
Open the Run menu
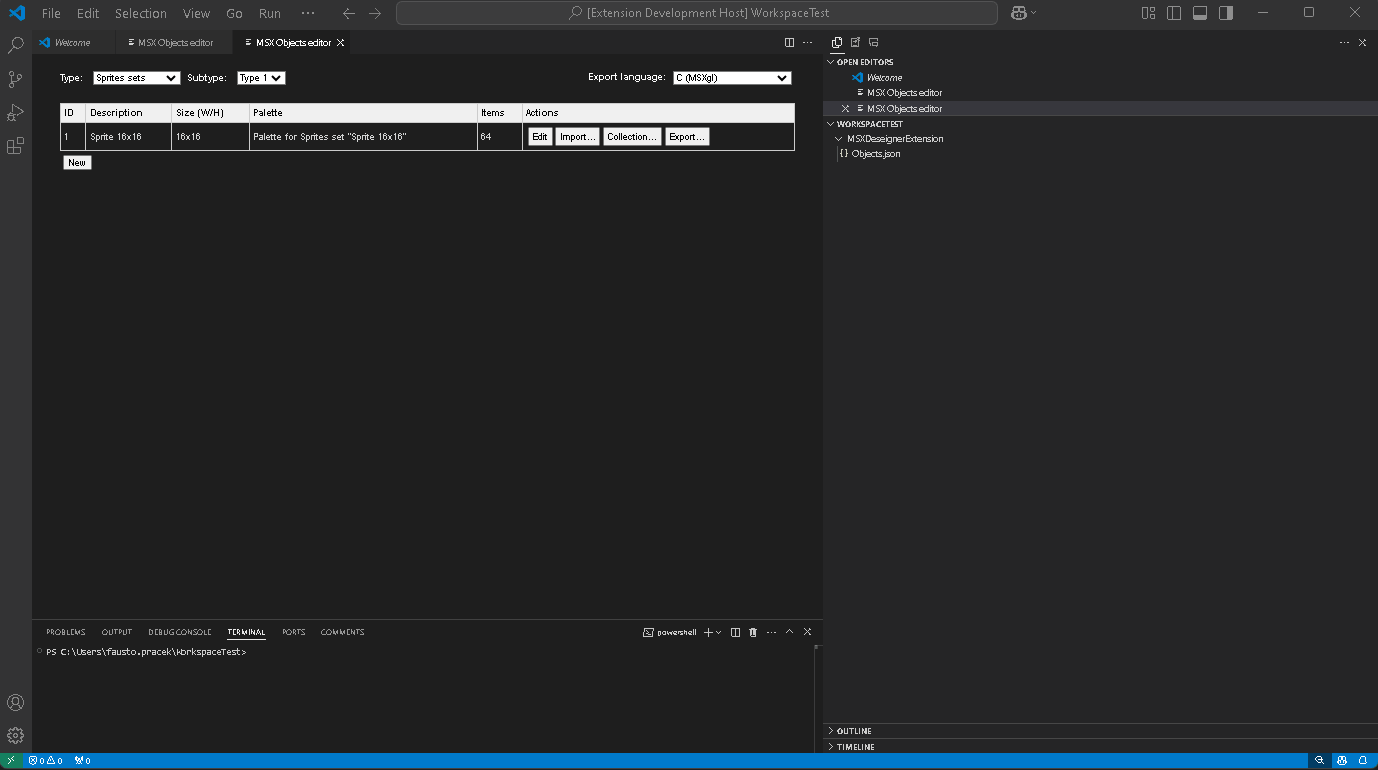click(x=269, y=13)
